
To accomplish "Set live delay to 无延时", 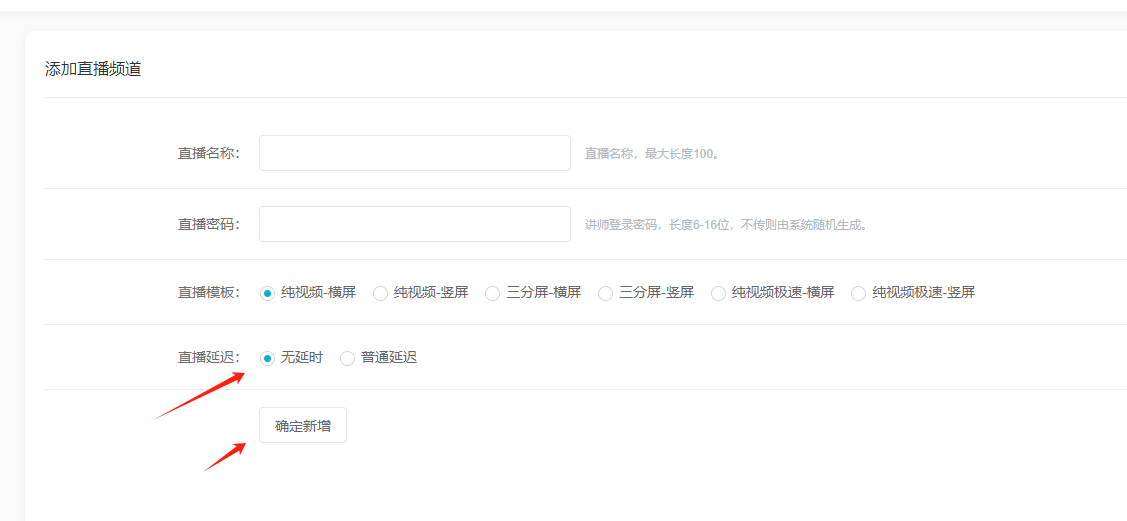I will [x=267, y=358].
